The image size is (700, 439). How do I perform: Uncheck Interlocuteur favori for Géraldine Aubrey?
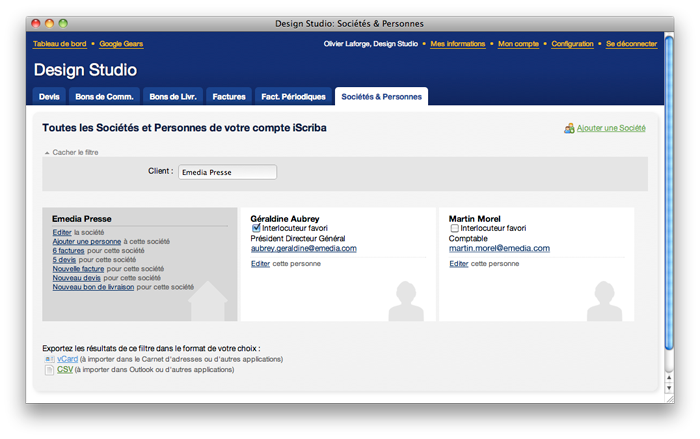pos(256,228)
